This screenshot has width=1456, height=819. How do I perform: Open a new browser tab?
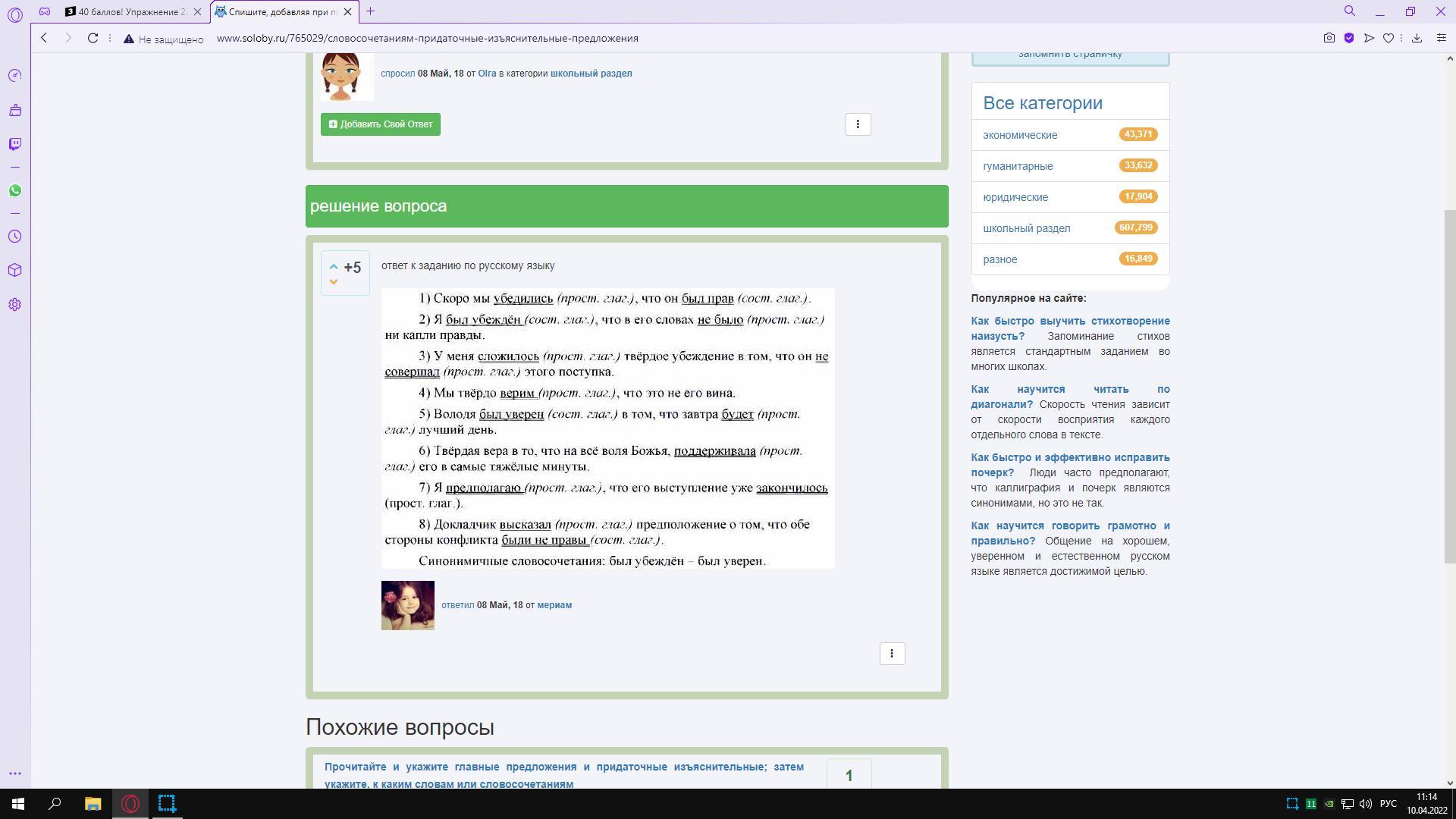[370, 11]
